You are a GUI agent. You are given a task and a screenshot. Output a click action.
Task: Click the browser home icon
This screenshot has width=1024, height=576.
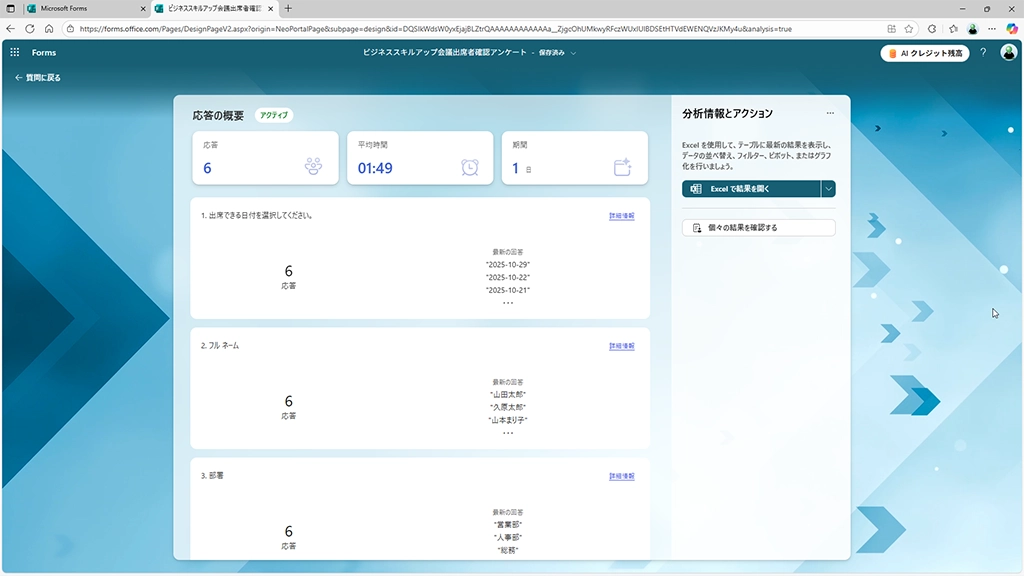tap(48, 29)
